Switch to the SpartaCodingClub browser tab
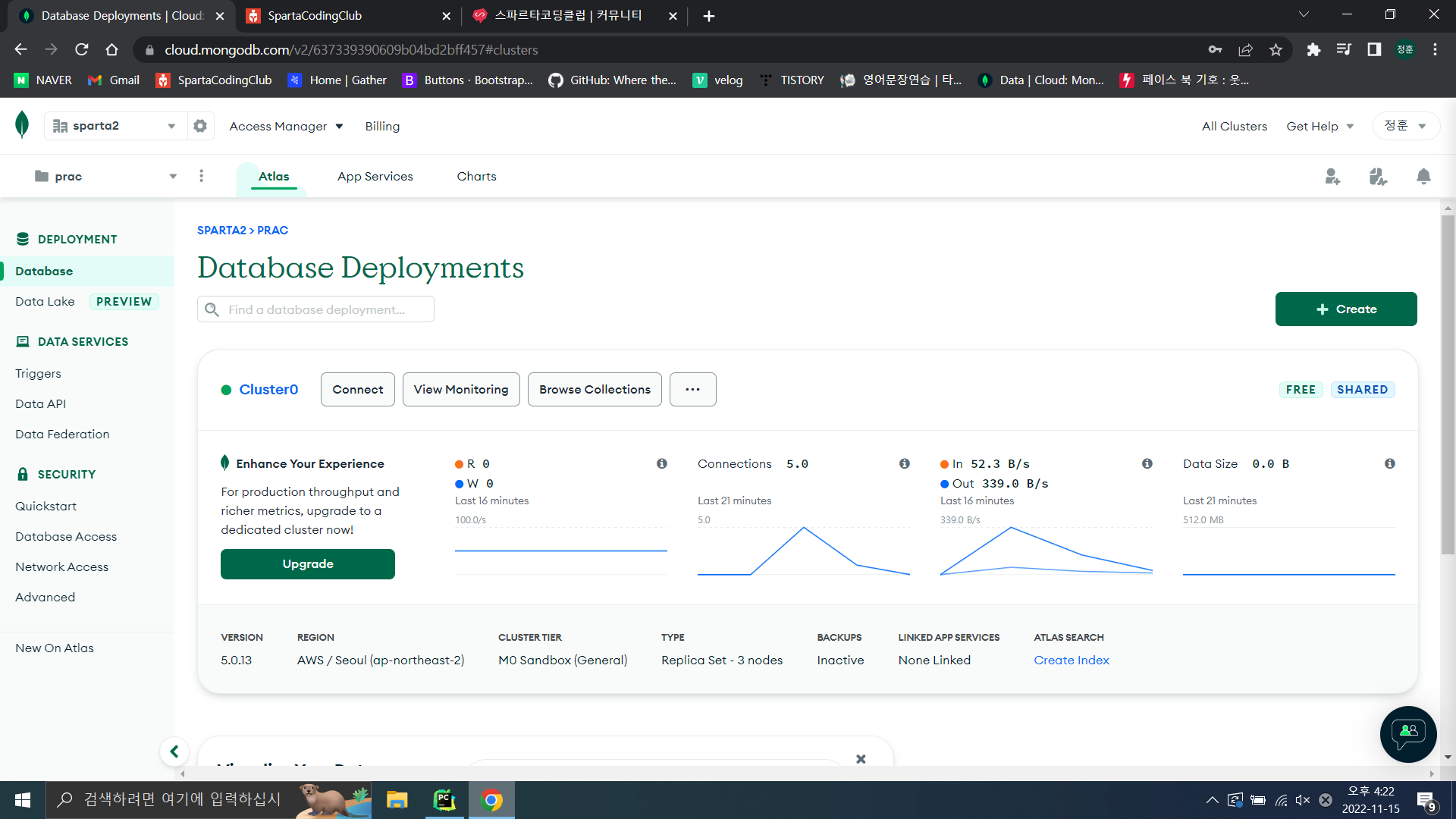The height and width of the screenshot is (819, 1456). coord(348,16)
